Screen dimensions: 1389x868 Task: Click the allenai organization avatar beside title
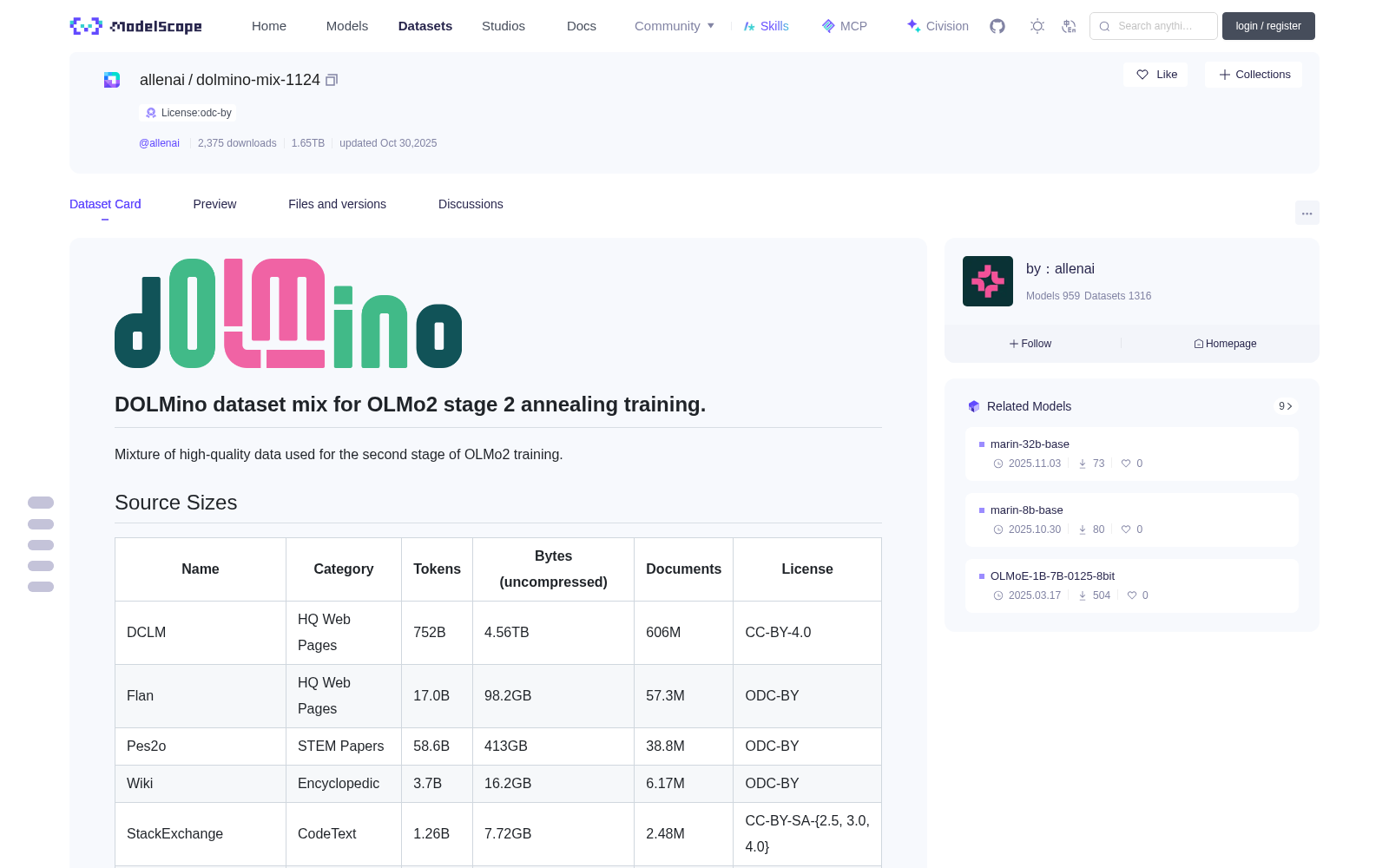pyautogui.click(x=112, y=80)
